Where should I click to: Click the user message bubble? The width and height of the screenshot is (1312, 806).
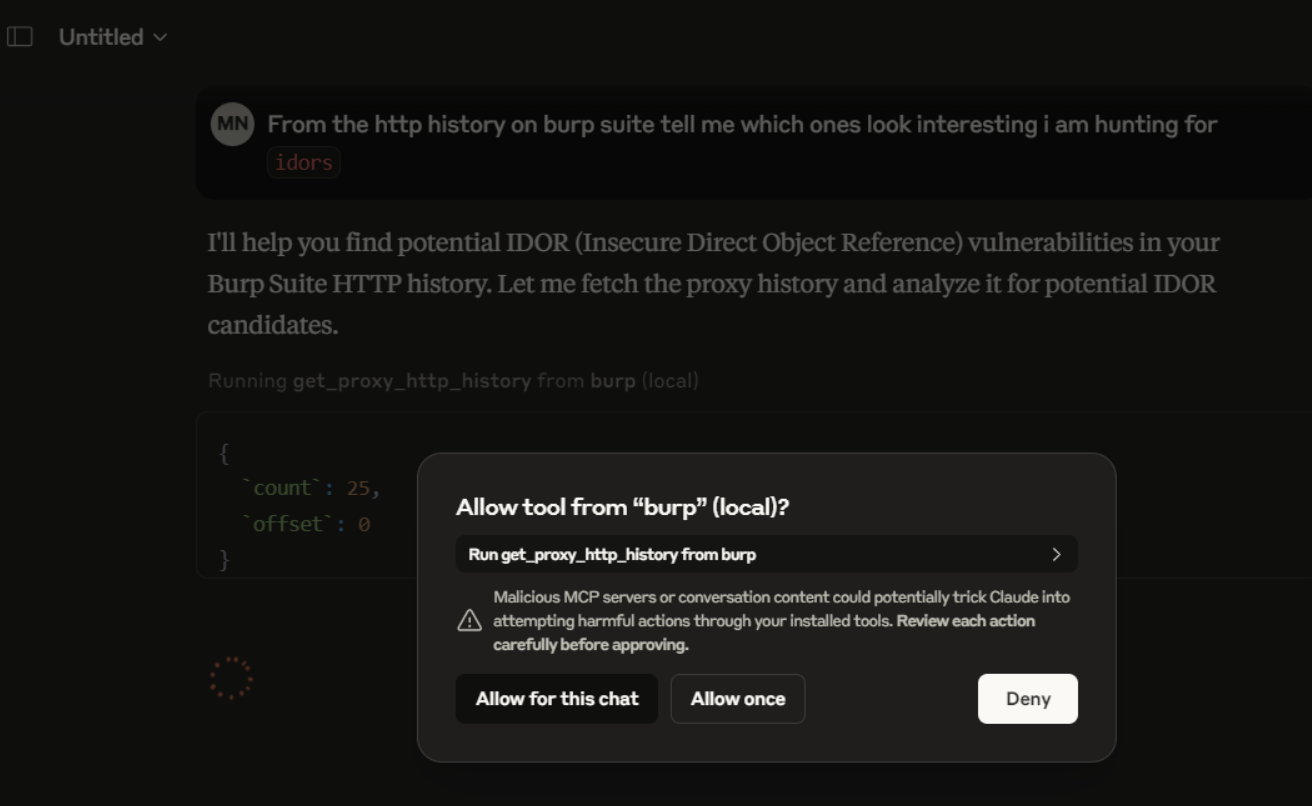point(754,143)
